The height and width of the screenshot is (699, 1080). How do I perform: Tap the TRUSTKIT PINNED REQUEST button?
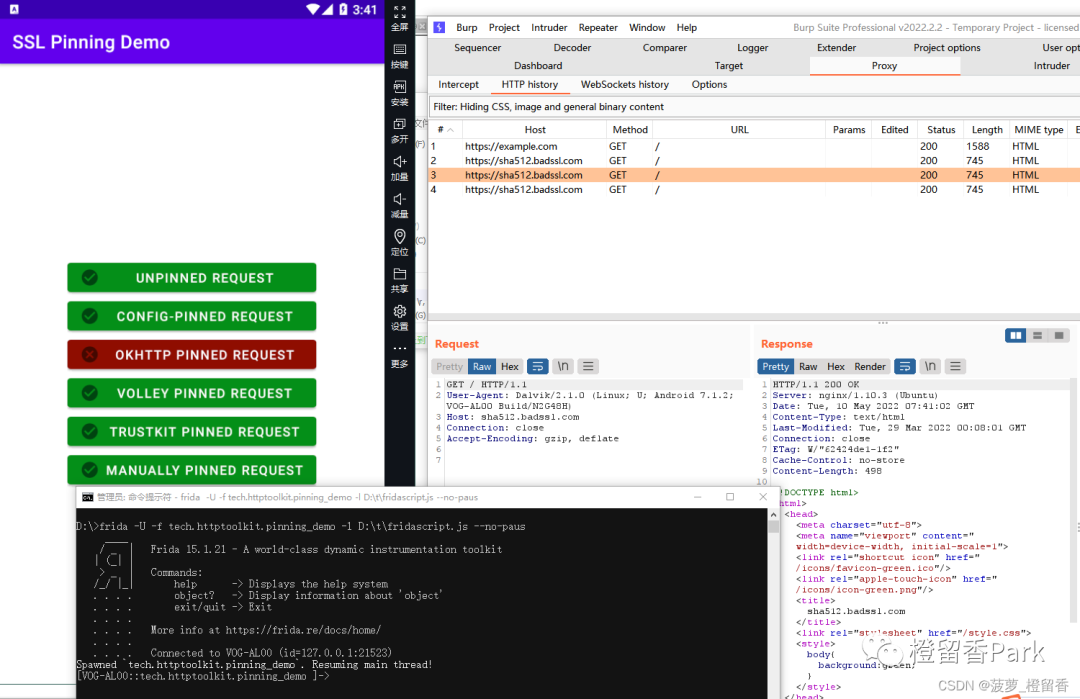(x=191, y=432)
